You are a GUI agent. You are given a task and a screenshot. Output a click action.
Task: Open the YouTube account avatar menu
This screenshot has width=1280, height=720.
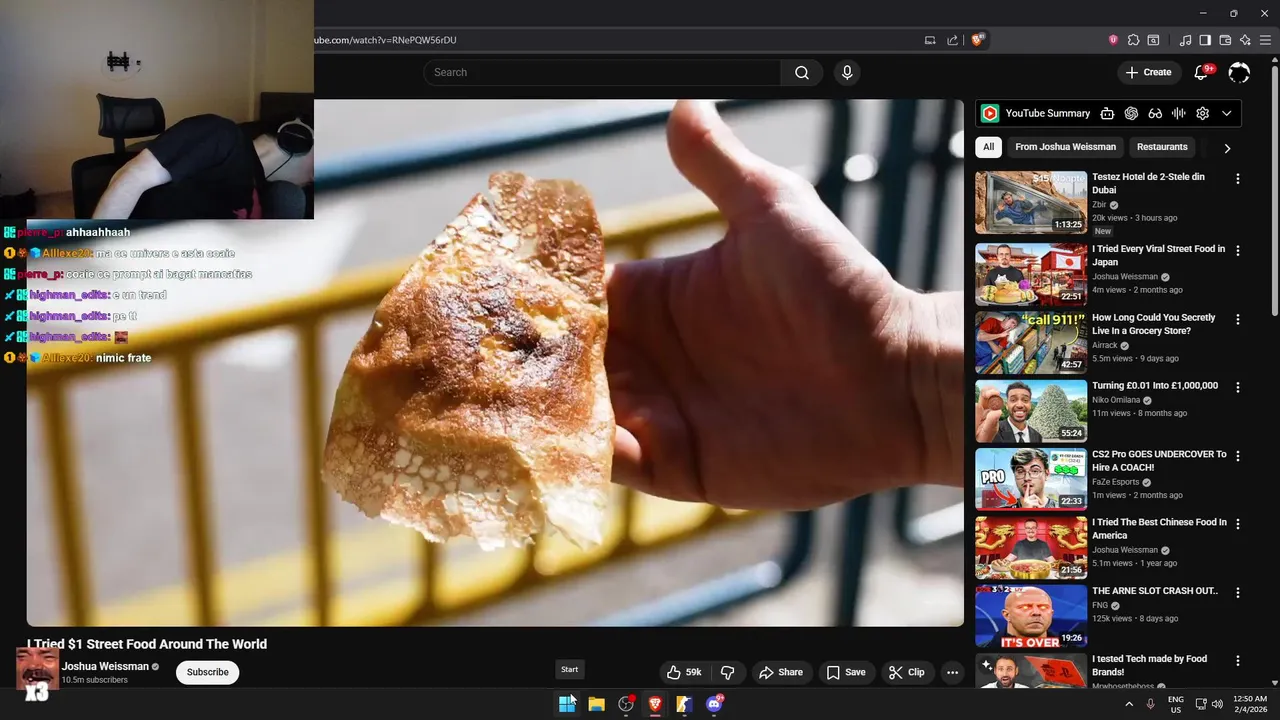click(x=1239, y=72)
